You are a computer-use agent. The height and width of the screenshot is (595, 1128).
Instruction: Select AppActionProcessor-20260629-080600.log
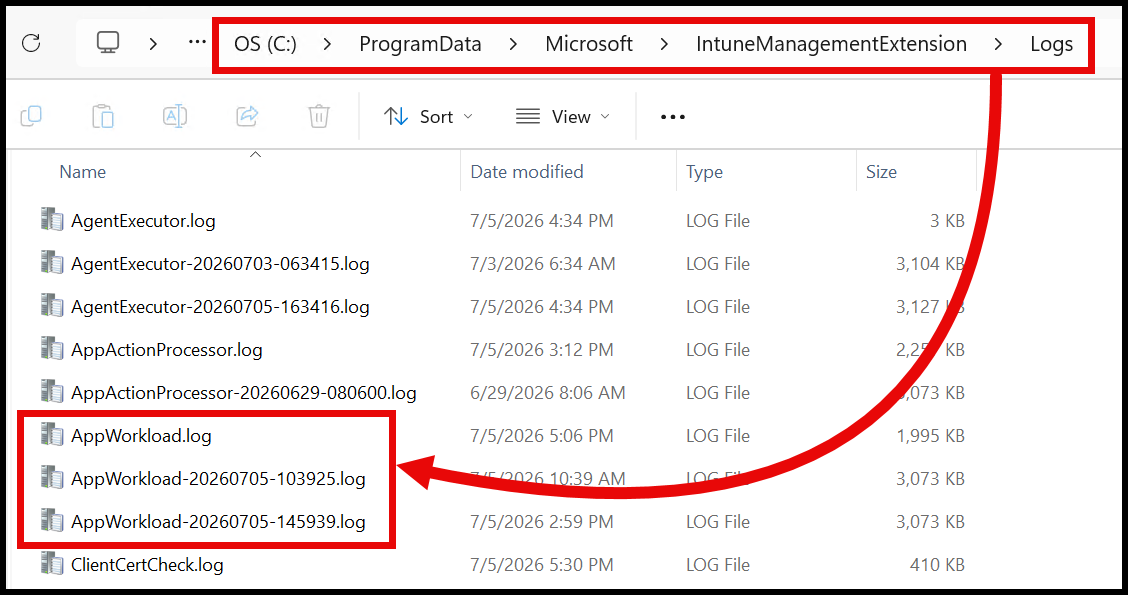tap(244, 394)
